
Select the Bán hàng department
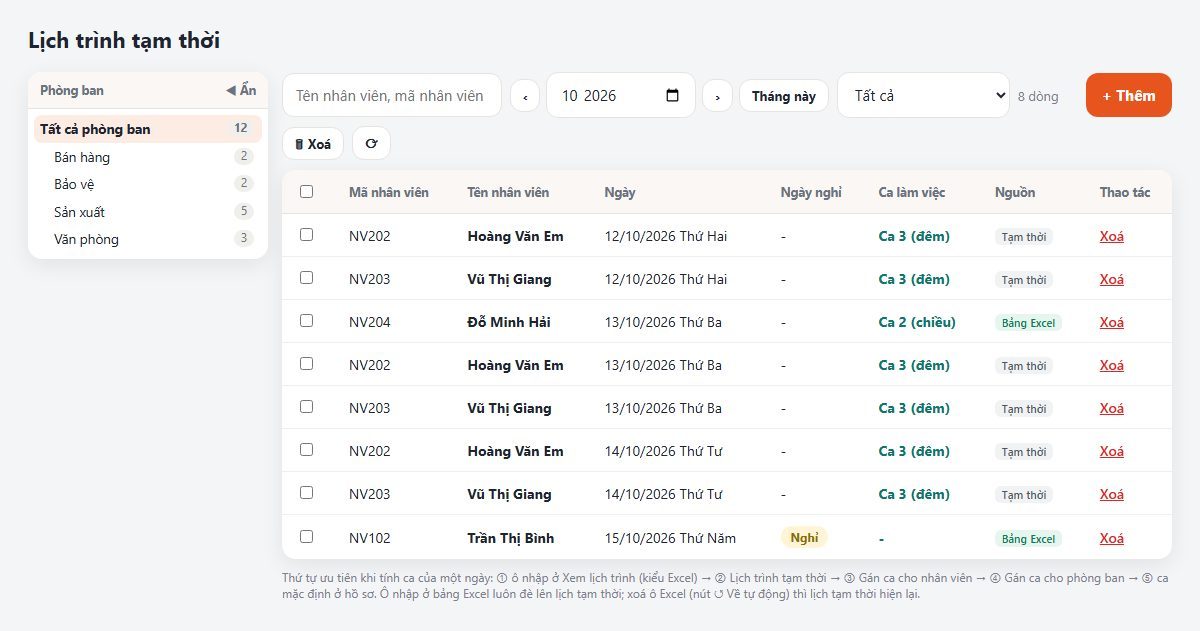coord(148,157)
